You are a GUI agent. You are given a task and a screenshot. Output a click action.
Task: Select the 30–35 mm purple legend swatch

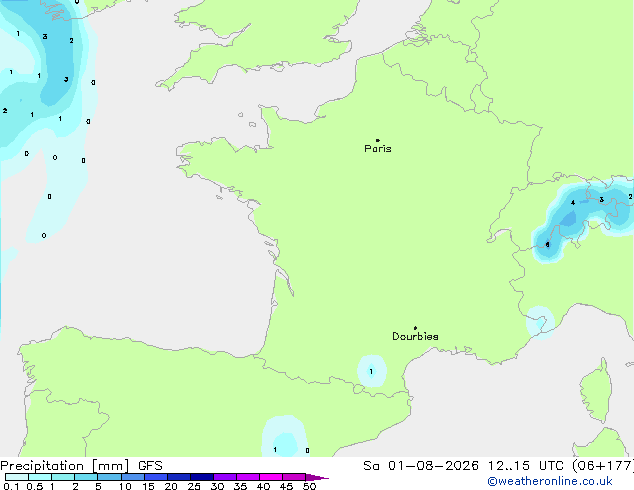click(225, 477)
